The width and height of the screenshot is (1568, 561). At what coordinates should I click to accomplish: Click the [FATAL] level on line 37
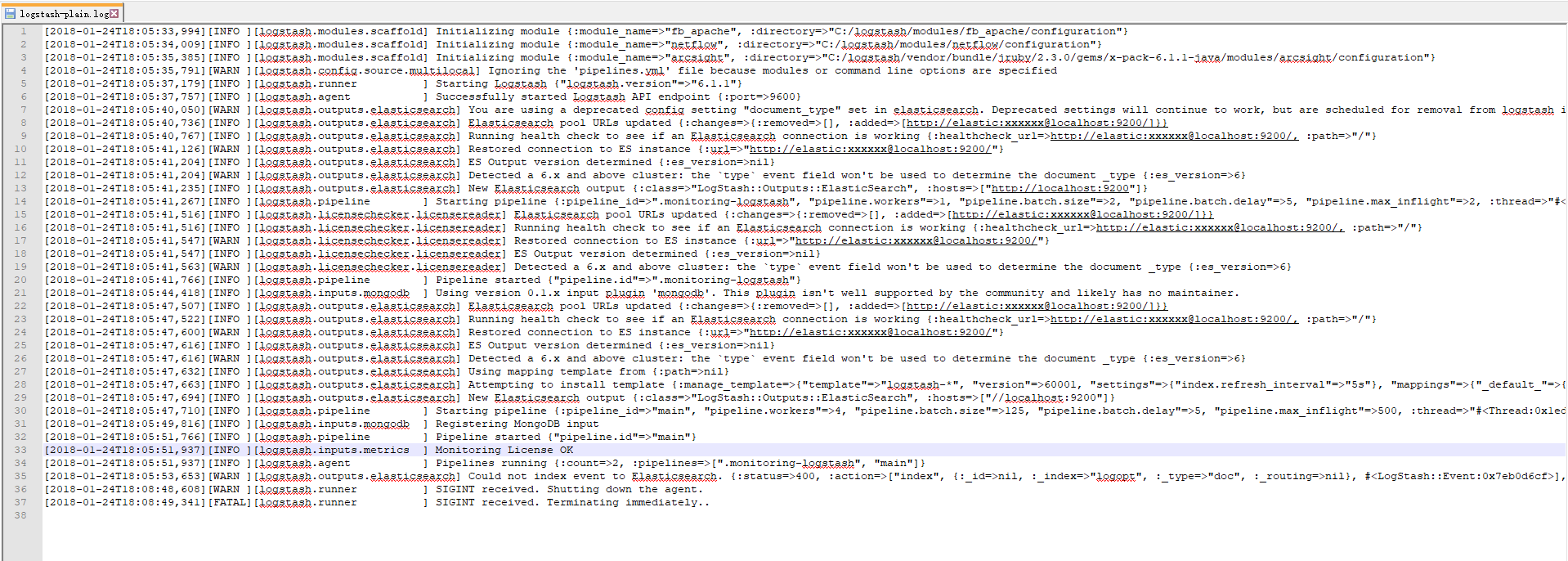click(x=229, y=502)
